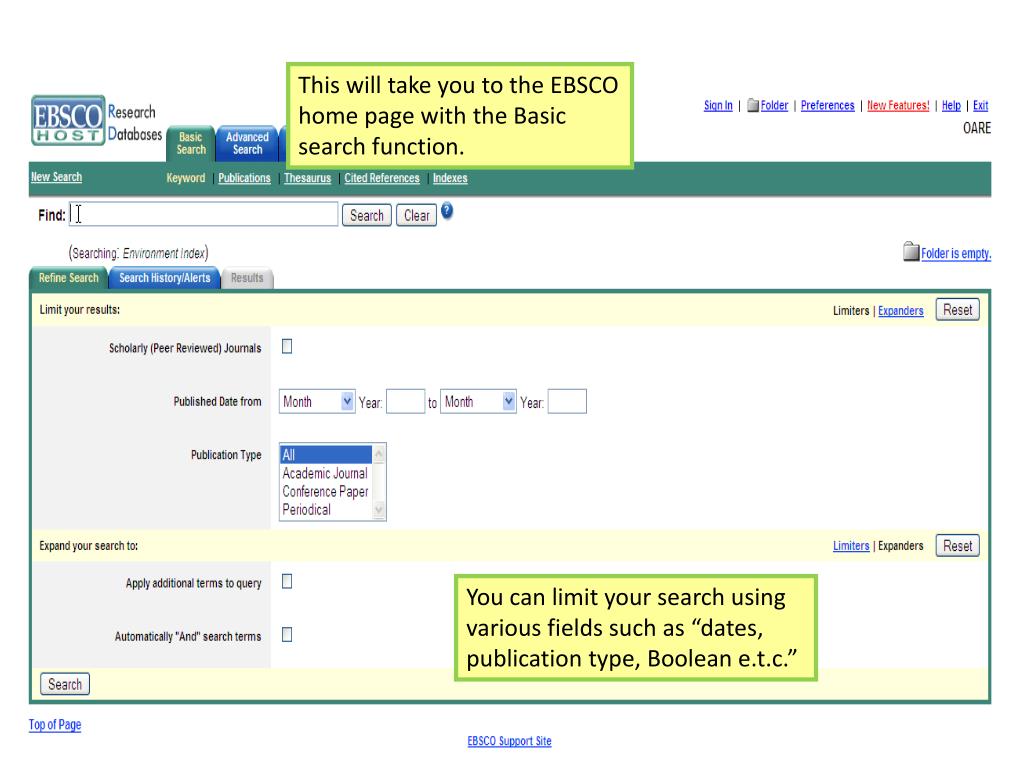Open the Results tab

[247, 278]
